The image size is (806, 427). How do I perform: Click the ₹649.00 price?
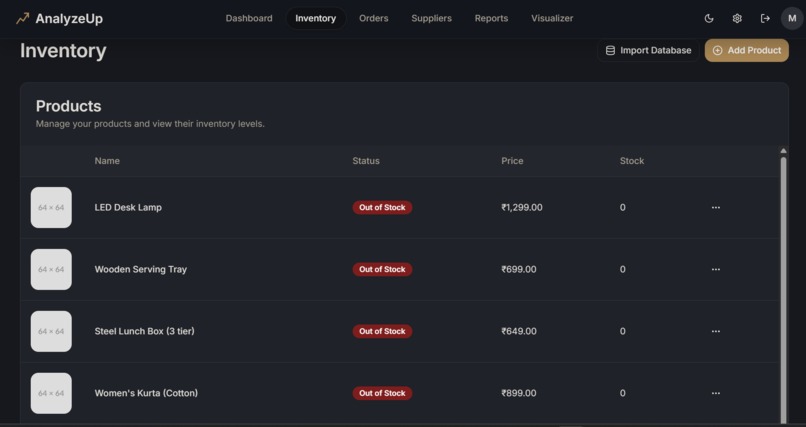pos(519,331)
